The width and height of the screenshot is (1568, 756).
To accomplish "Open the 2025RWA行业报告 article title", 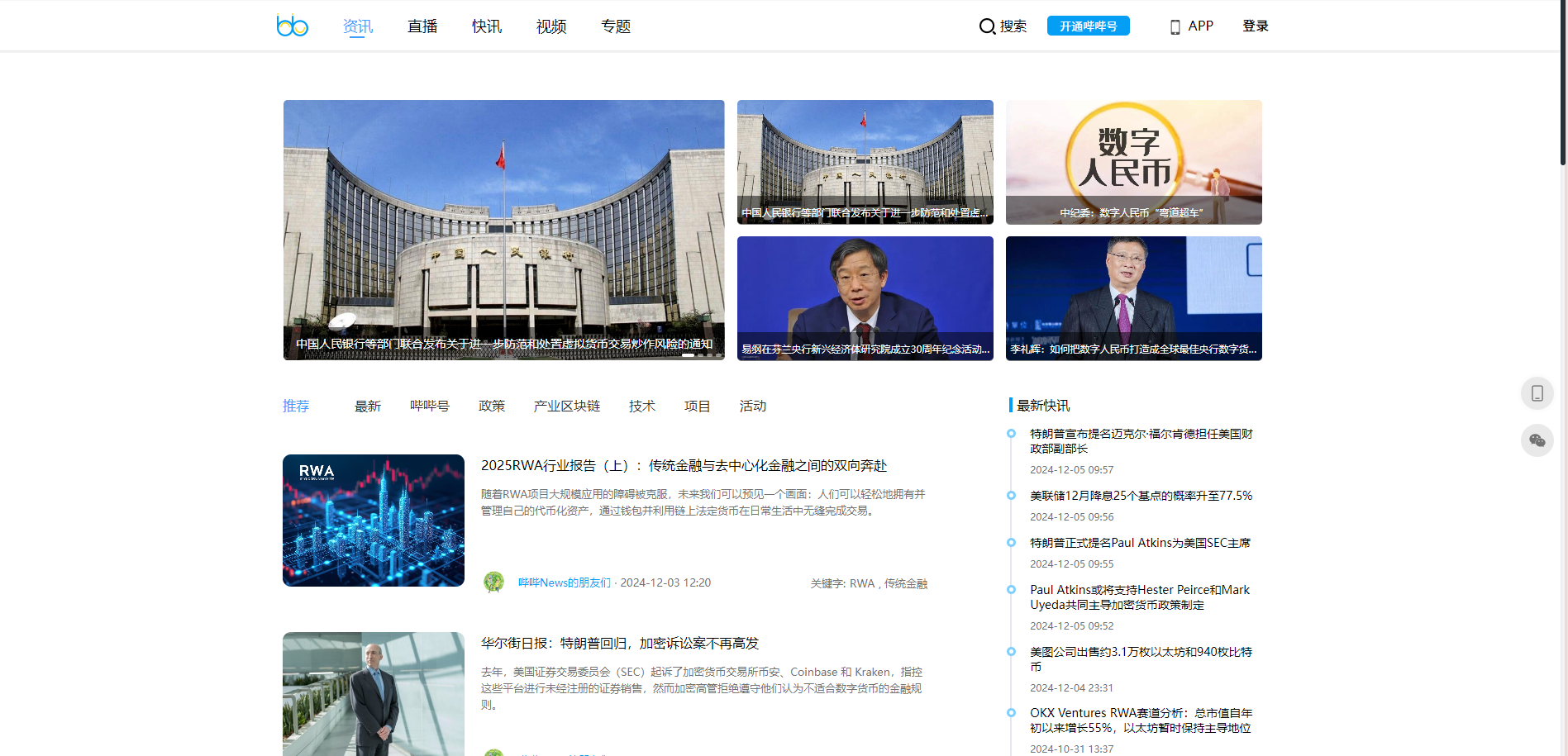I will tap(683, 465).
